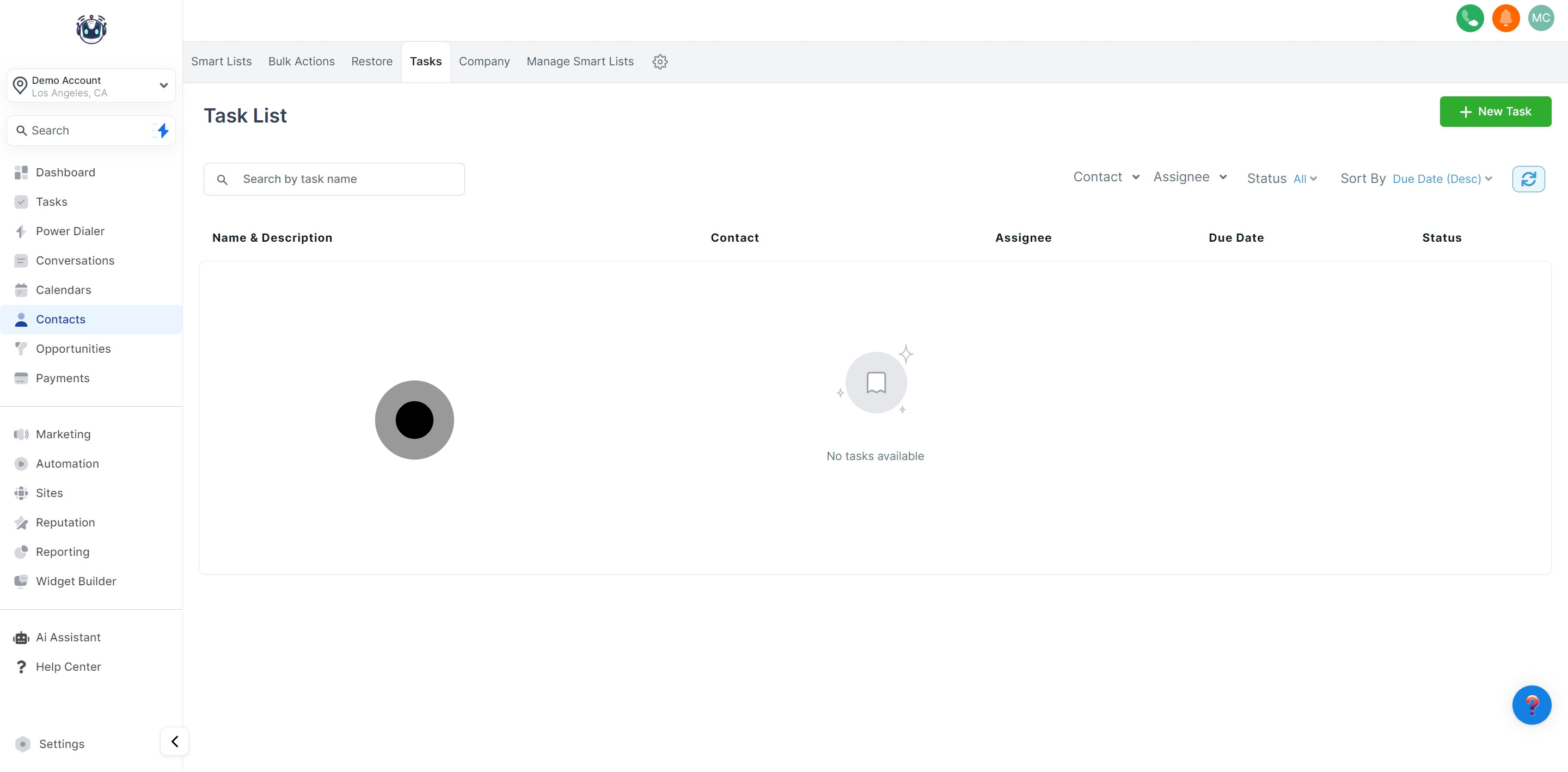Open the blue help question bubble

(1531, 704)
